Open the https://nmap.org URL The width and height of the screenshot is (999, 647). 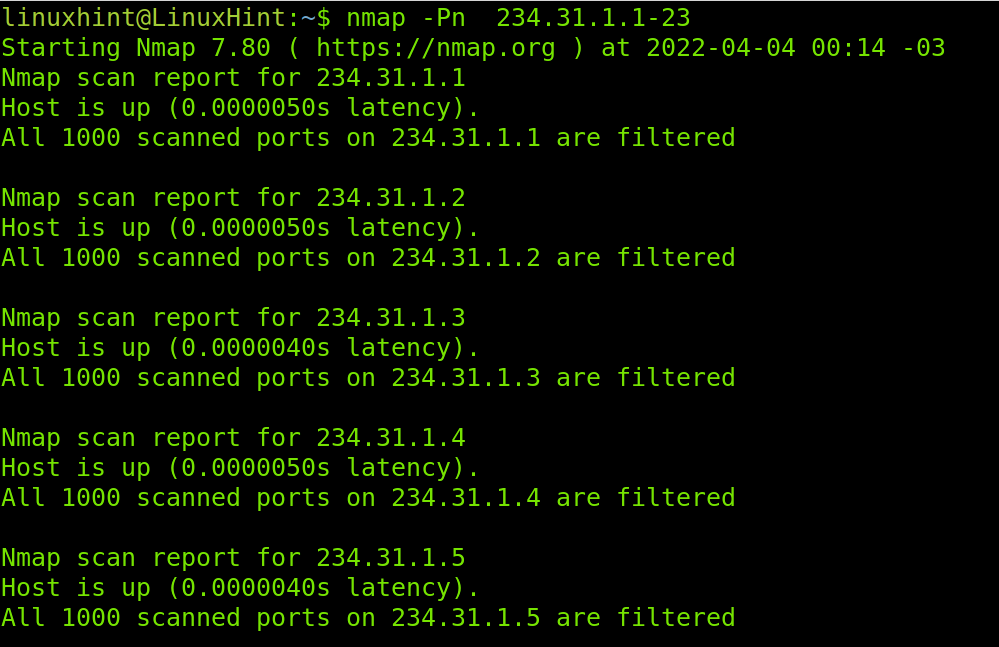[x=436, y=48]
